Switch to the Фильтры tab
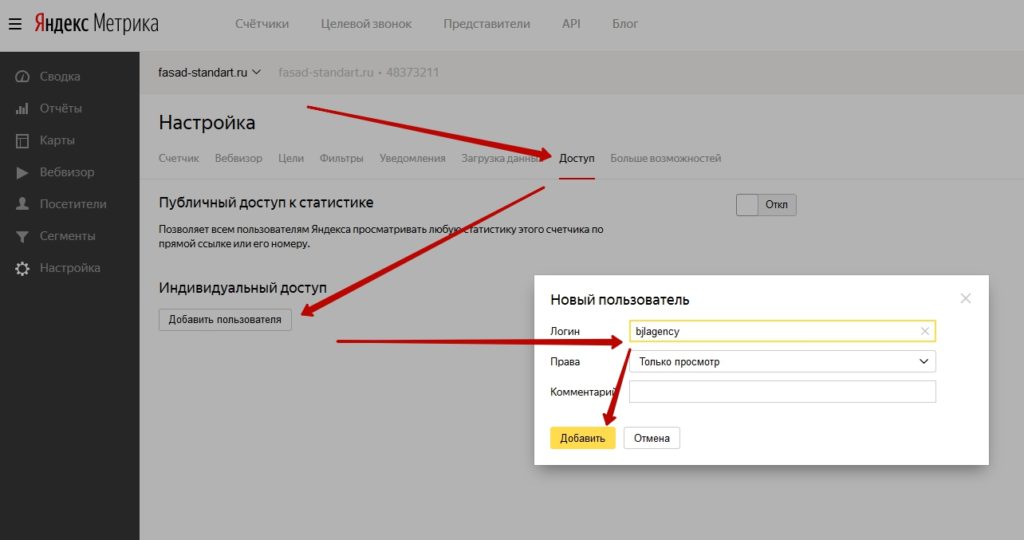Screen dimensions: 1024x540 342,158
